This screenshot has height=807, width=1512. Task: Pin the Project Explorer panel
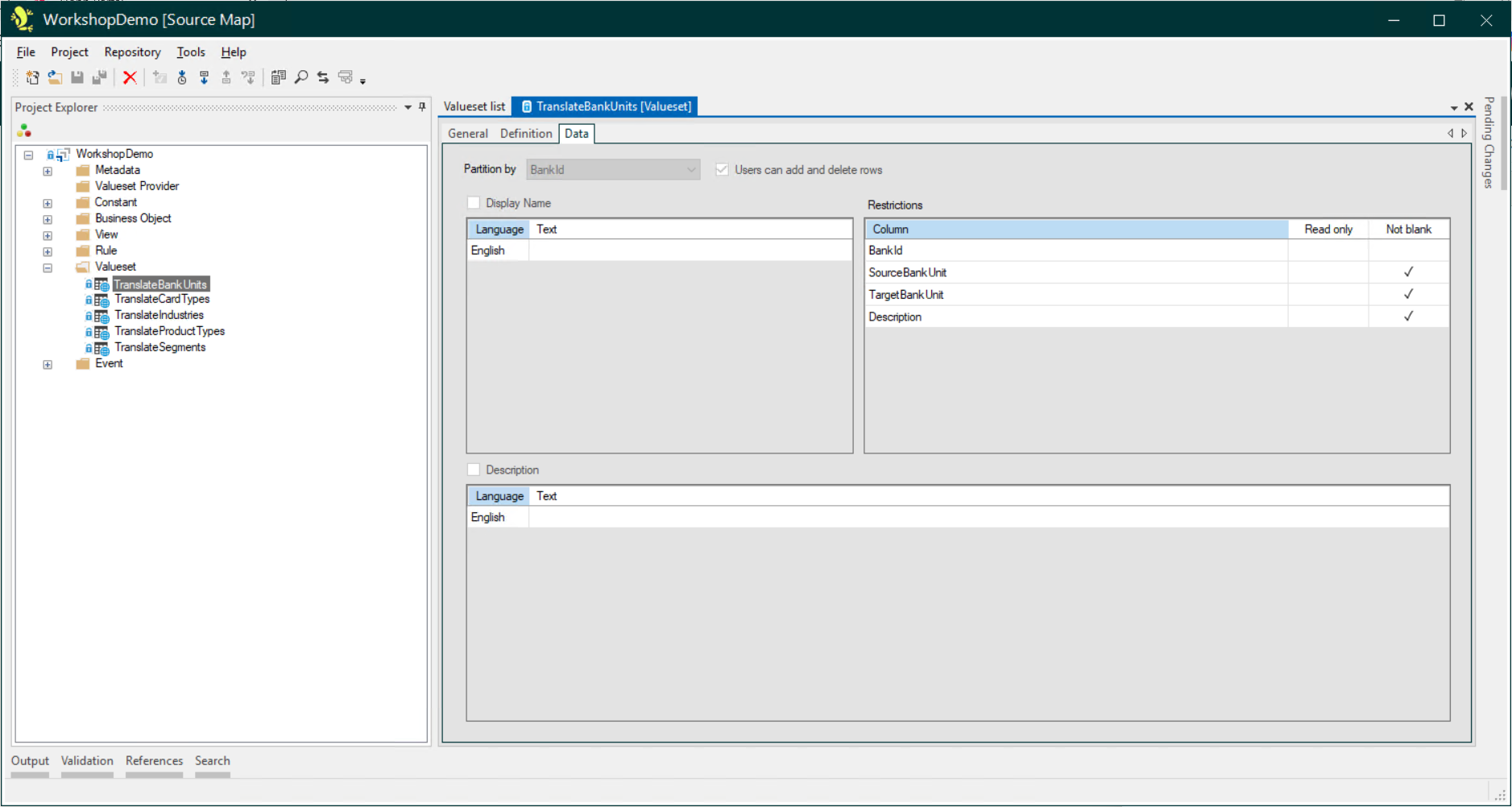coord(422,107)
